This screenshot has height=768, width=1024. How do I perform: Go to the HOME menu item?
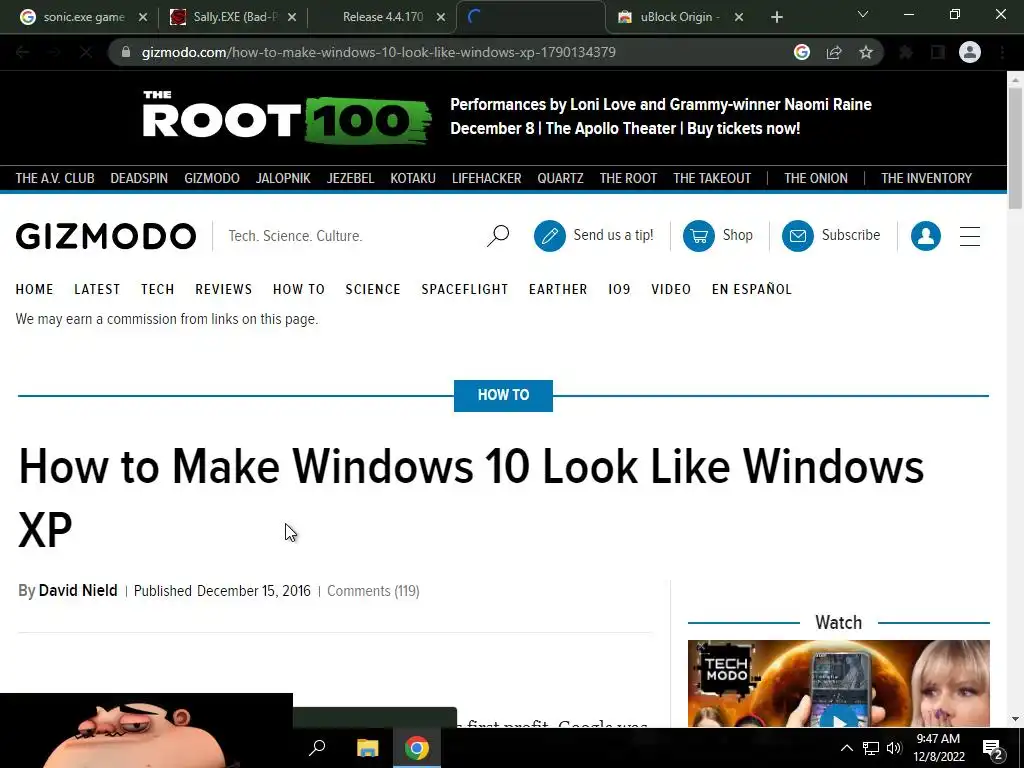(x=35, y=289)
